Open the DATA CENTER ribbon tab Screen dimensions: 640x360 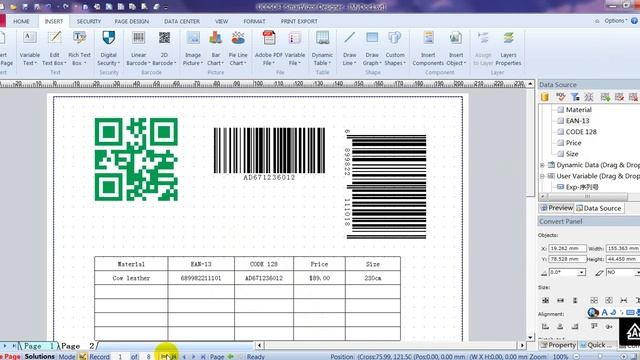point(182,21)
